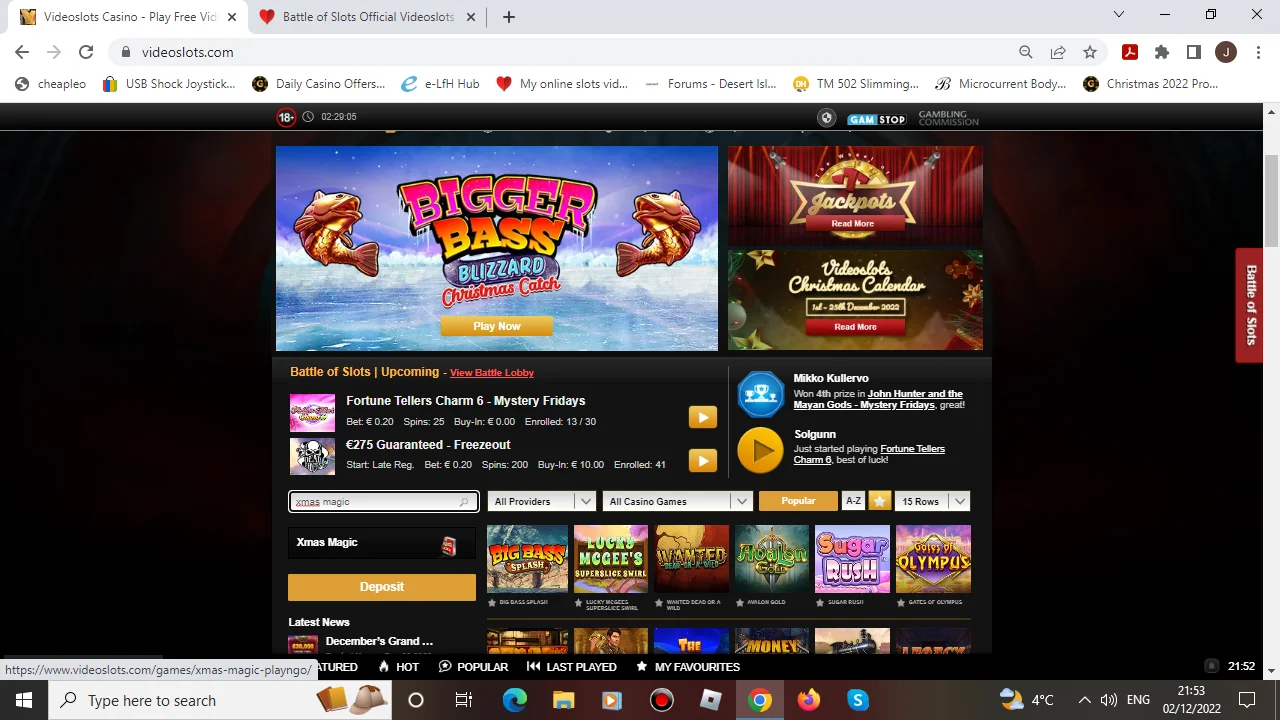The width and height of the screenshot is (1280, 720).
Task: Click the search magnifier in the games search box
Action: point(464,502)
